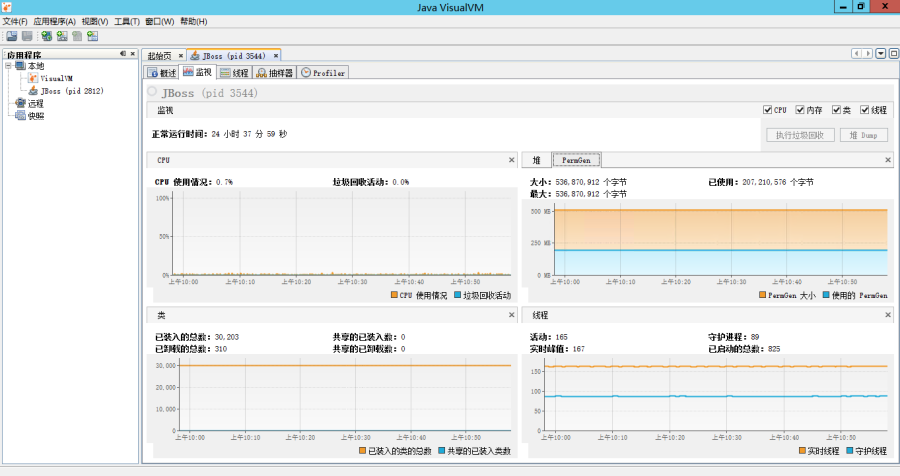Image resolution: width=900 pixels, height=476 pixels.
Task: Click the blue 守护线程 legend swatch
Action: tap(849, 451)
